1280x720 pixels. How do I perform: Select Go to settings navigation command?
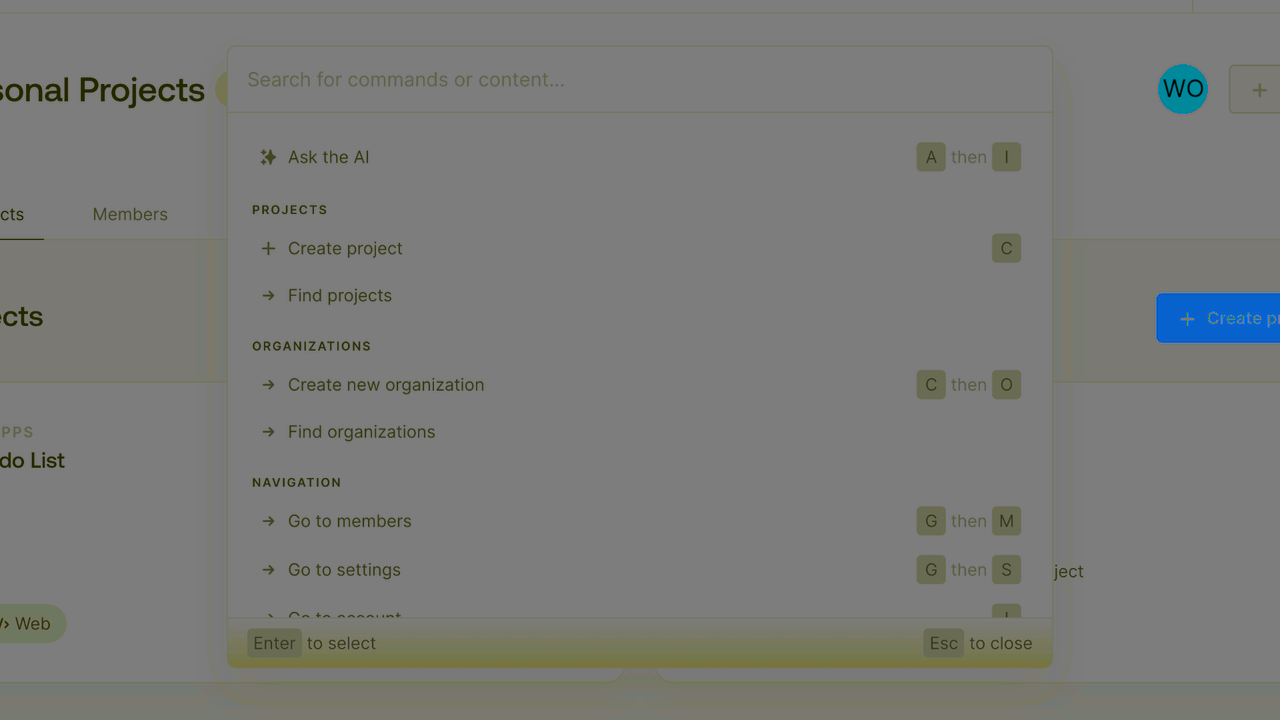pos(345,570)
